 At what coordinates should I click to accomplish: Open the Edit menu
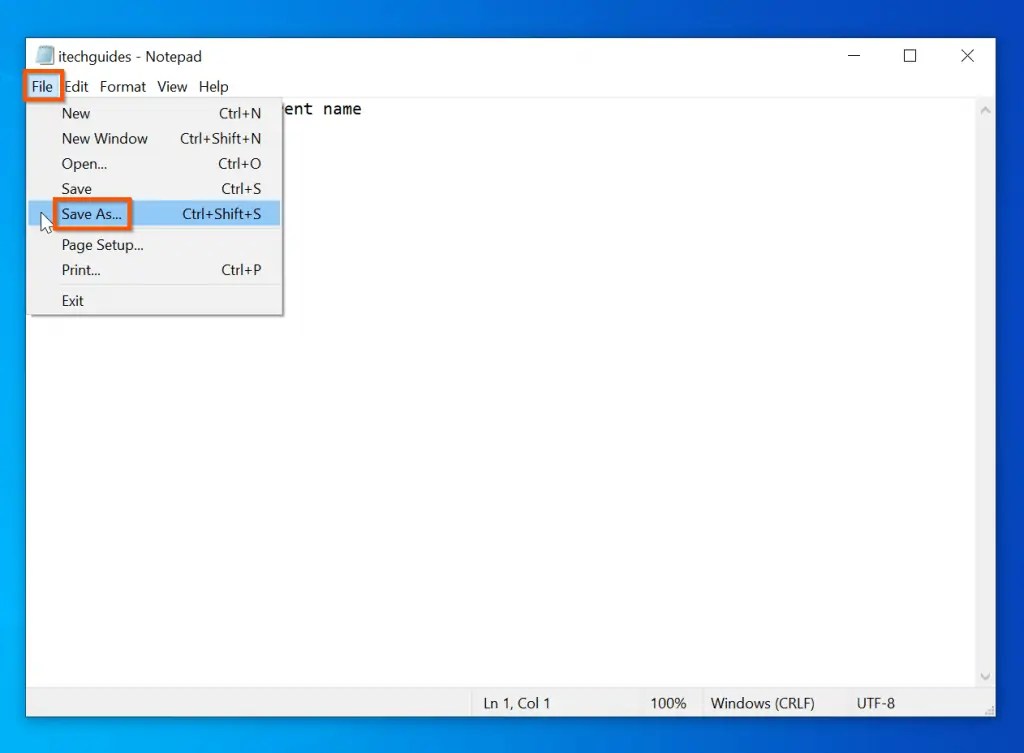(x=76, y=86)
